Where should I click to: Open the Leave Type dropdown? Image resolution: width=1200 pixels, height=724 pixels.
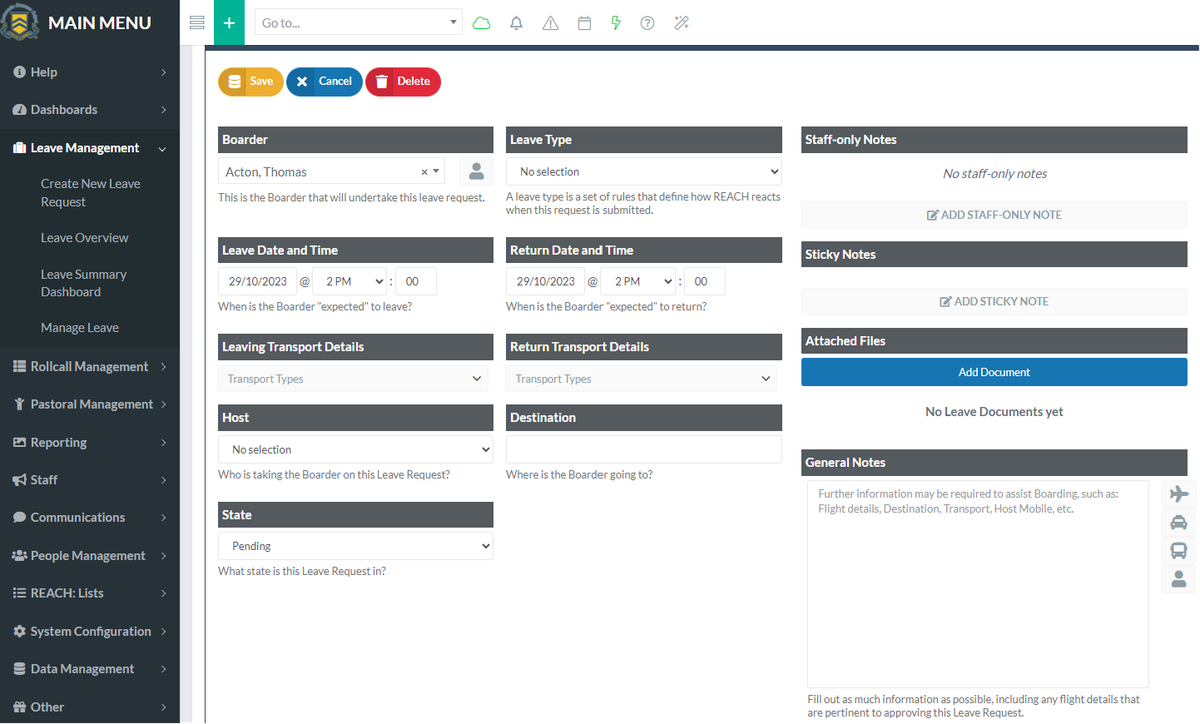point(643,172)
